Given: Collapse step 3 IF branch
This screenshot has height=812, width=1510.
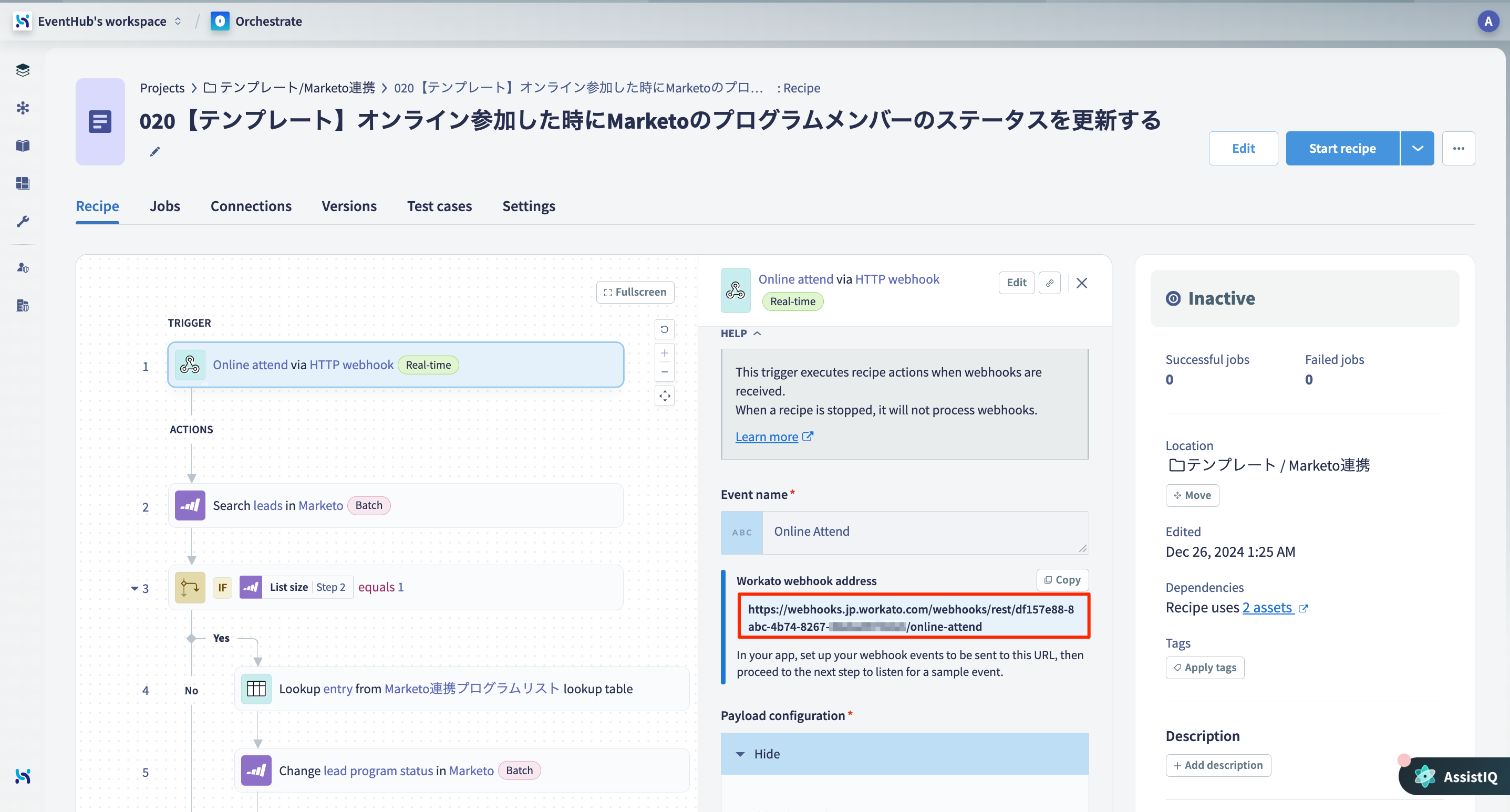Looking at the screenshot, I should click(134, 588).
